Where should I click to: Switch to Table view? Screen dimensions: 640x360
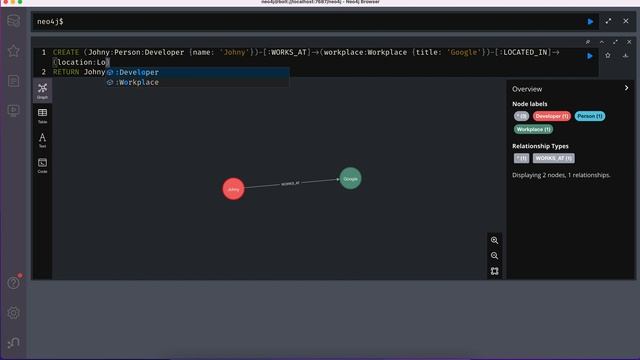tap(42, 116)
